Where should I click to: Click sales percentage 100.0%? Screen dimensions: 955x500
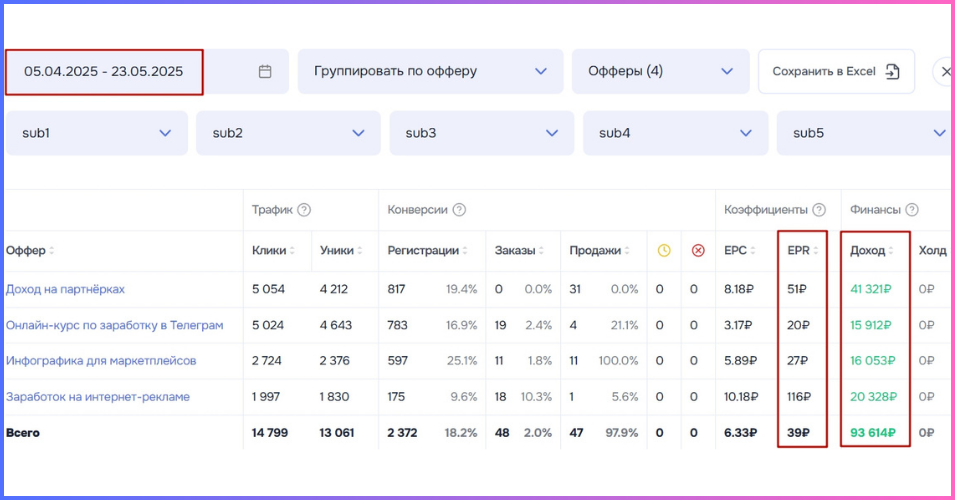(618, 361)
